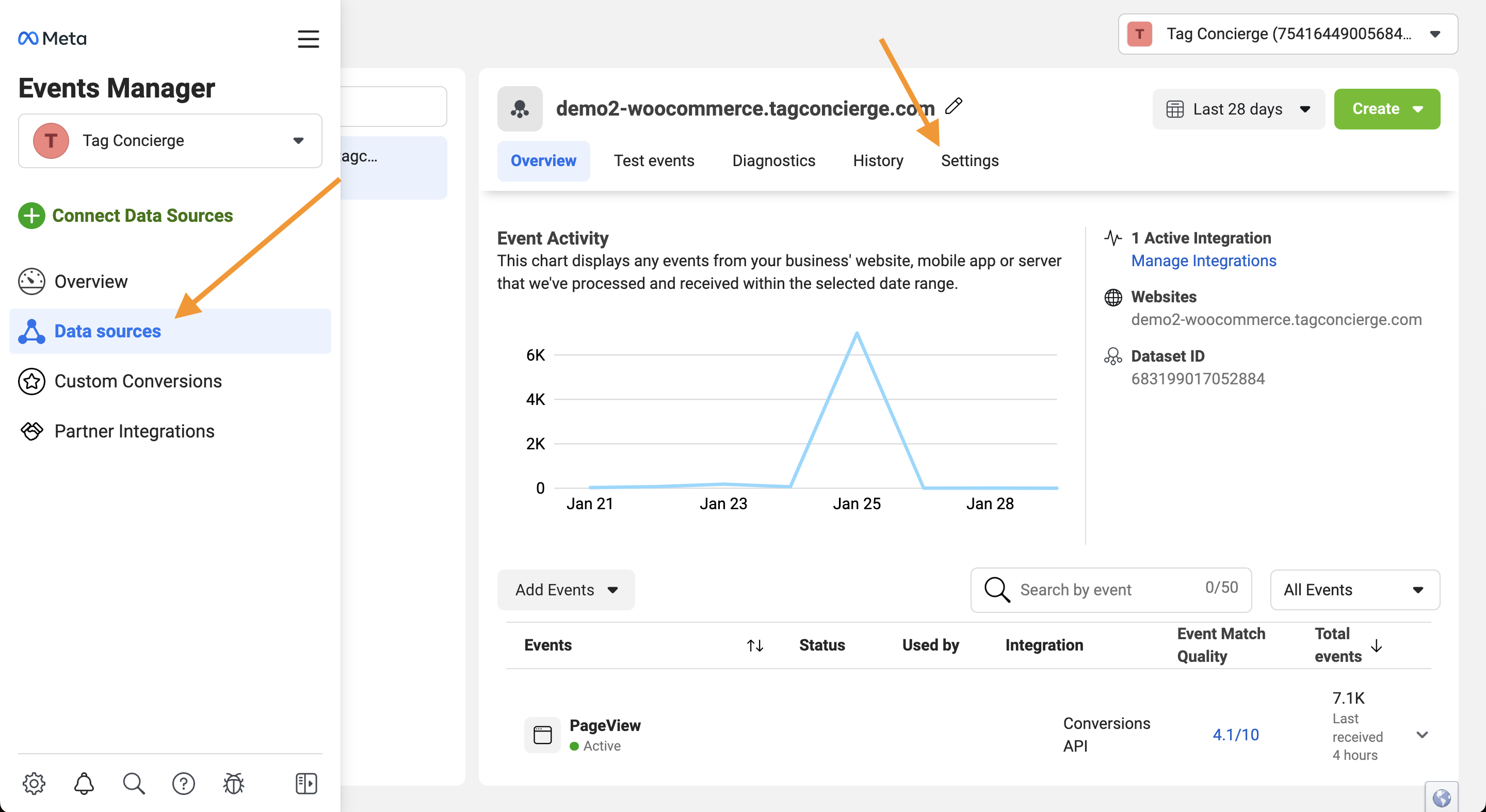
Task: Open the History tab
Action: click(x=878, y=160)
